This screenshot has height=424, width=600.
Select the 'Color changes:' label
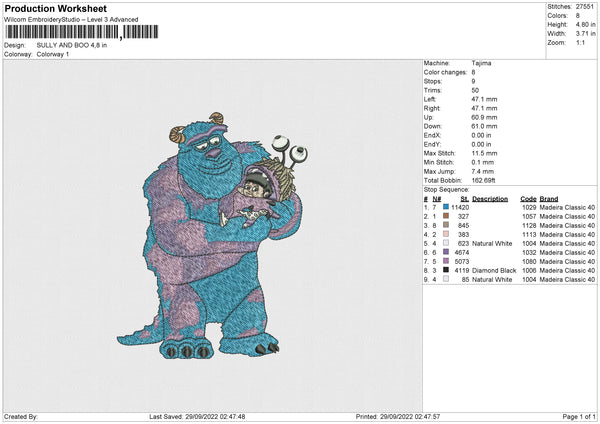coord(445,72)
